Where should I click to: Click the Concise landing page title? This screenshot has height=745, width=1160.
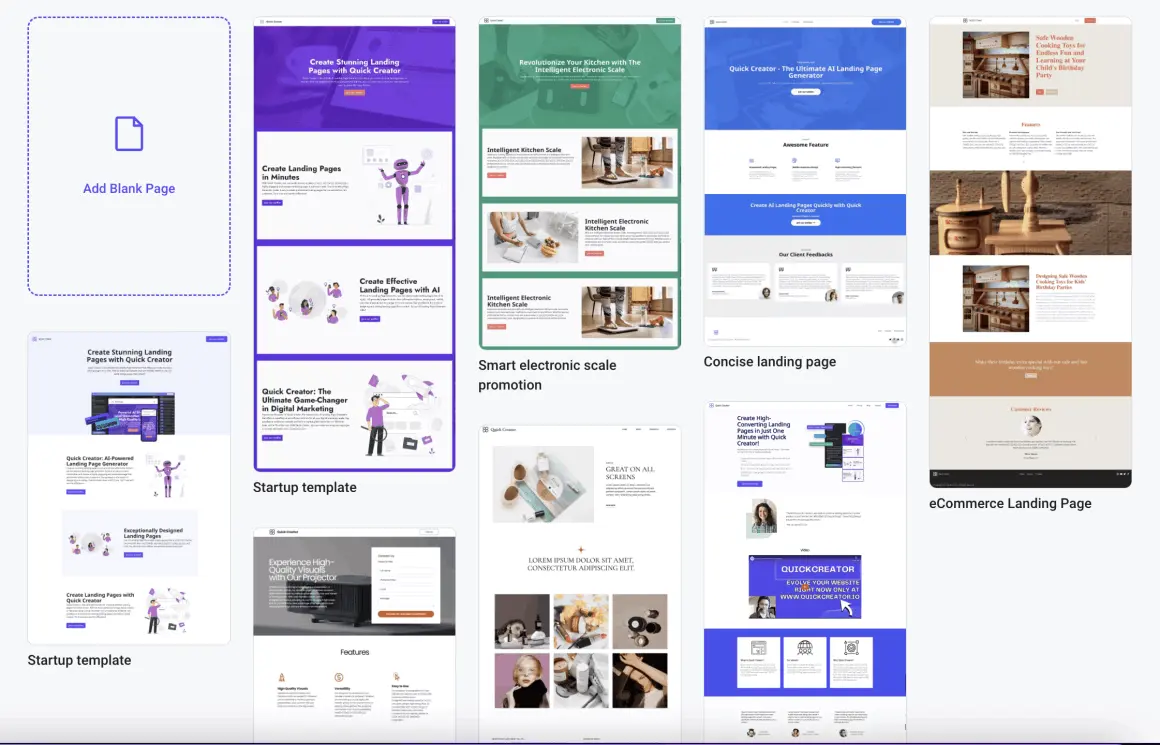click(769, 362)
